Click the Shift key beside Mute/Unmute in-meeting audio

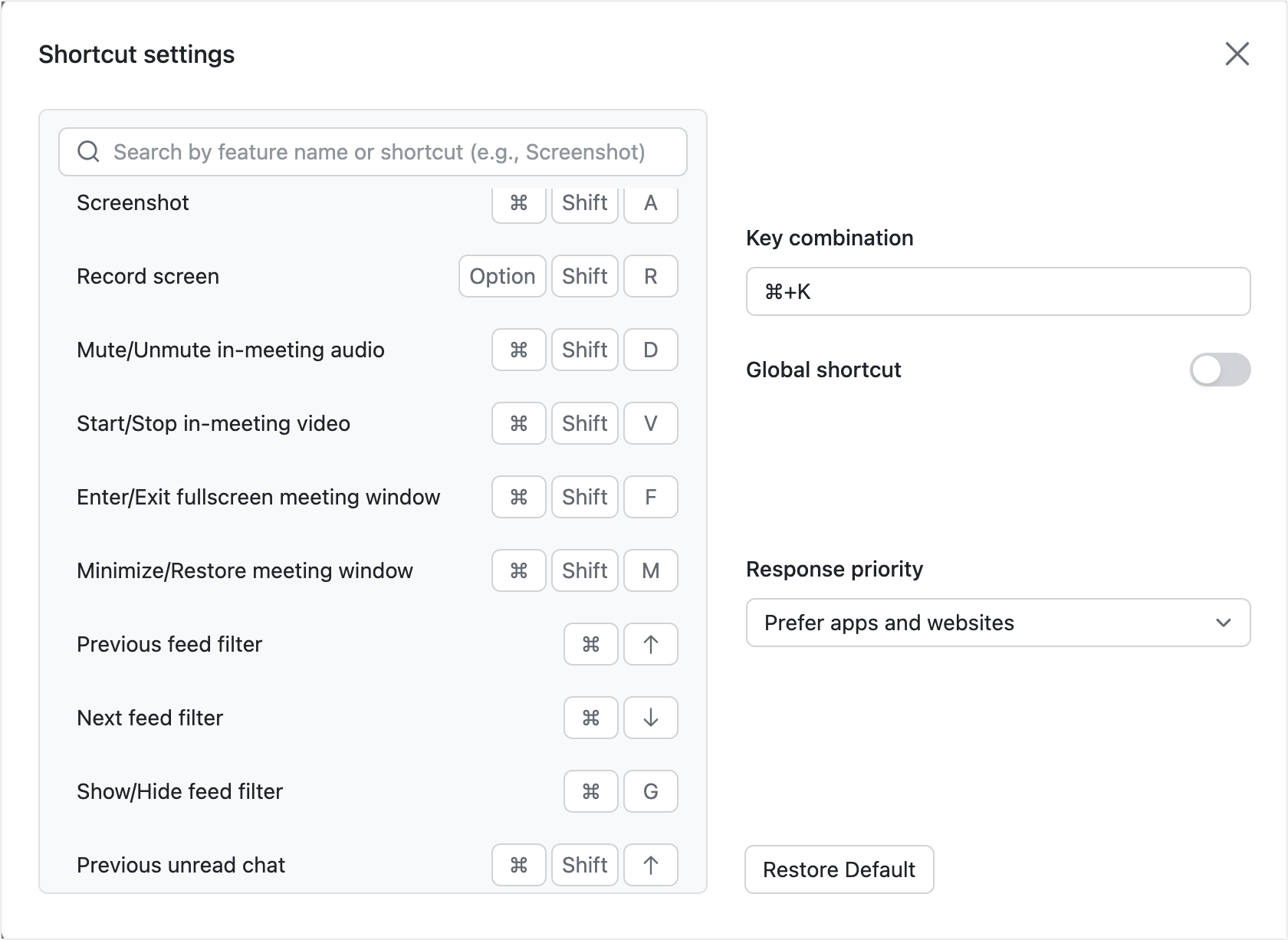coord(584,350)
